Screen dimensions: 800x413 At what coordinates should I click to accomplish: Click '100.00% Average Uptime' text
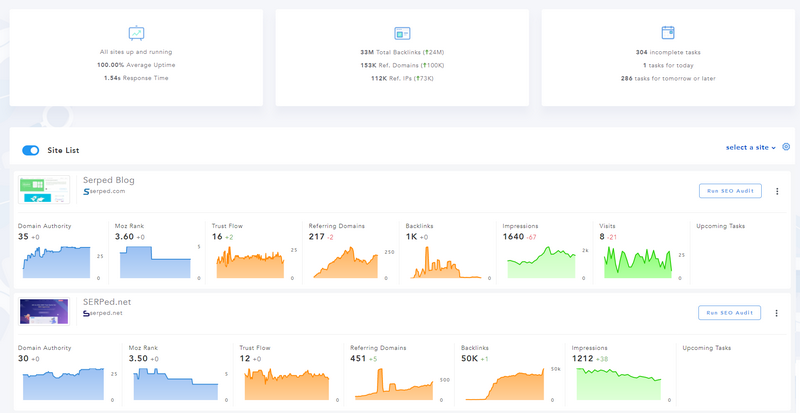[136, 65]
